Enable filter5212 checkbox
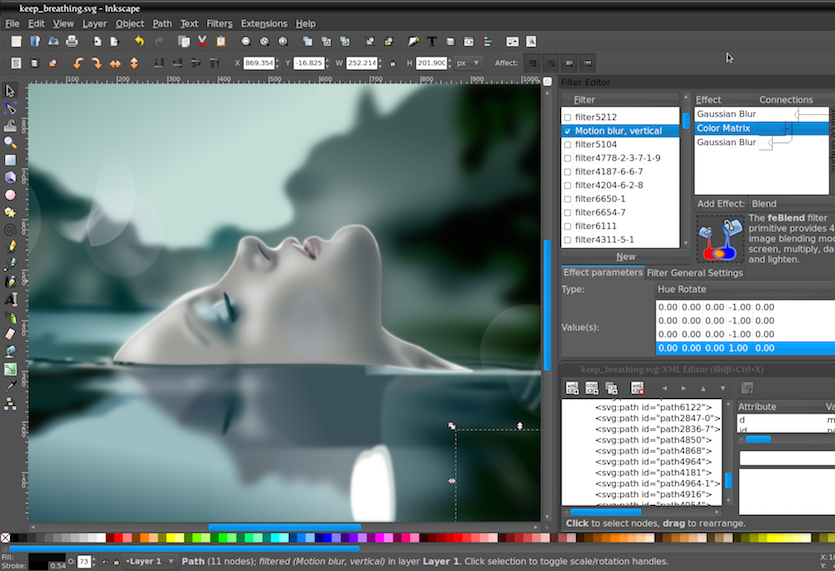This screenshot has height=571, width=835. (567, 117)
